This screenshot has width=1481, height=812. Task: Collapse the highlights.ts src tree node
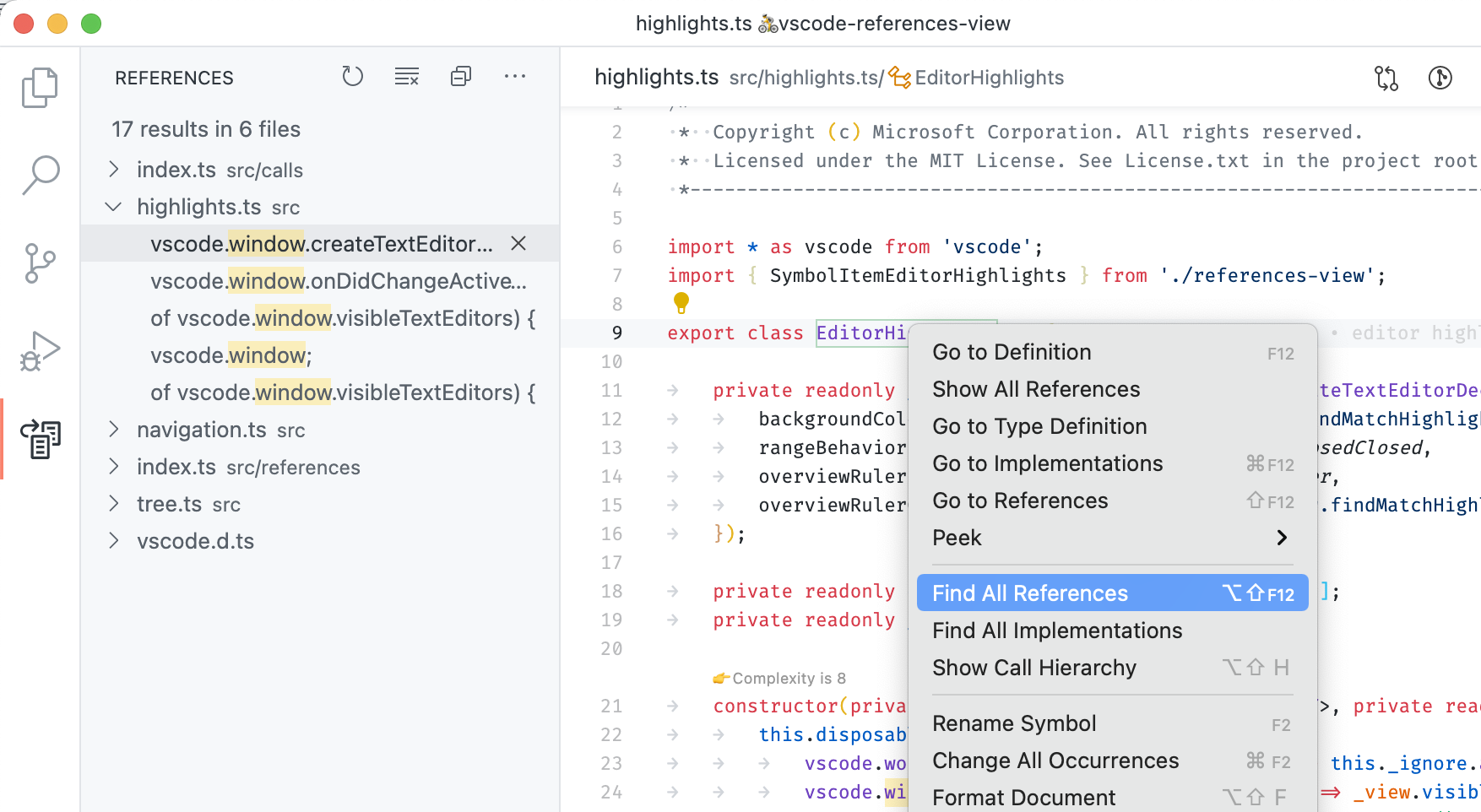click(x=114, y=207)
